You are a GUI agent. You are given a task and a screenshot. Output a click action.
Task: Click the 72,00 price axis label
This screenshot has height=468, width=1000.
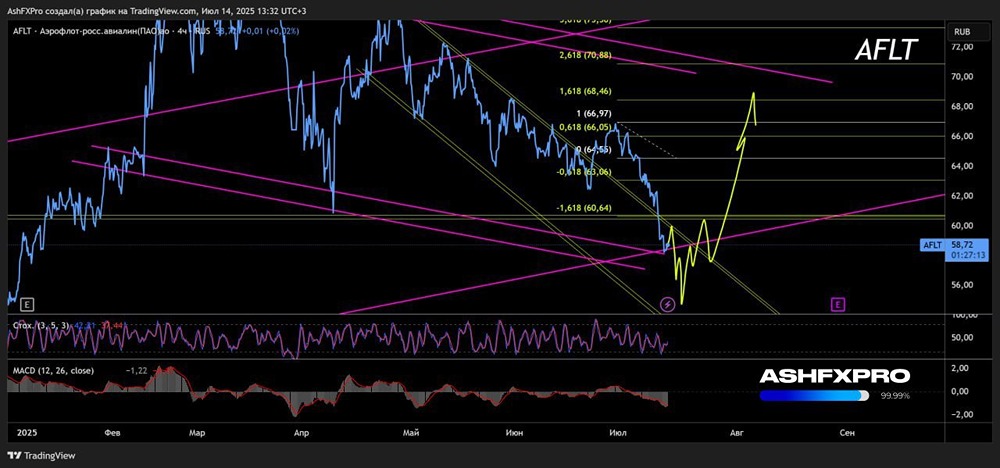pyautogui.click(x=962, y=47)
